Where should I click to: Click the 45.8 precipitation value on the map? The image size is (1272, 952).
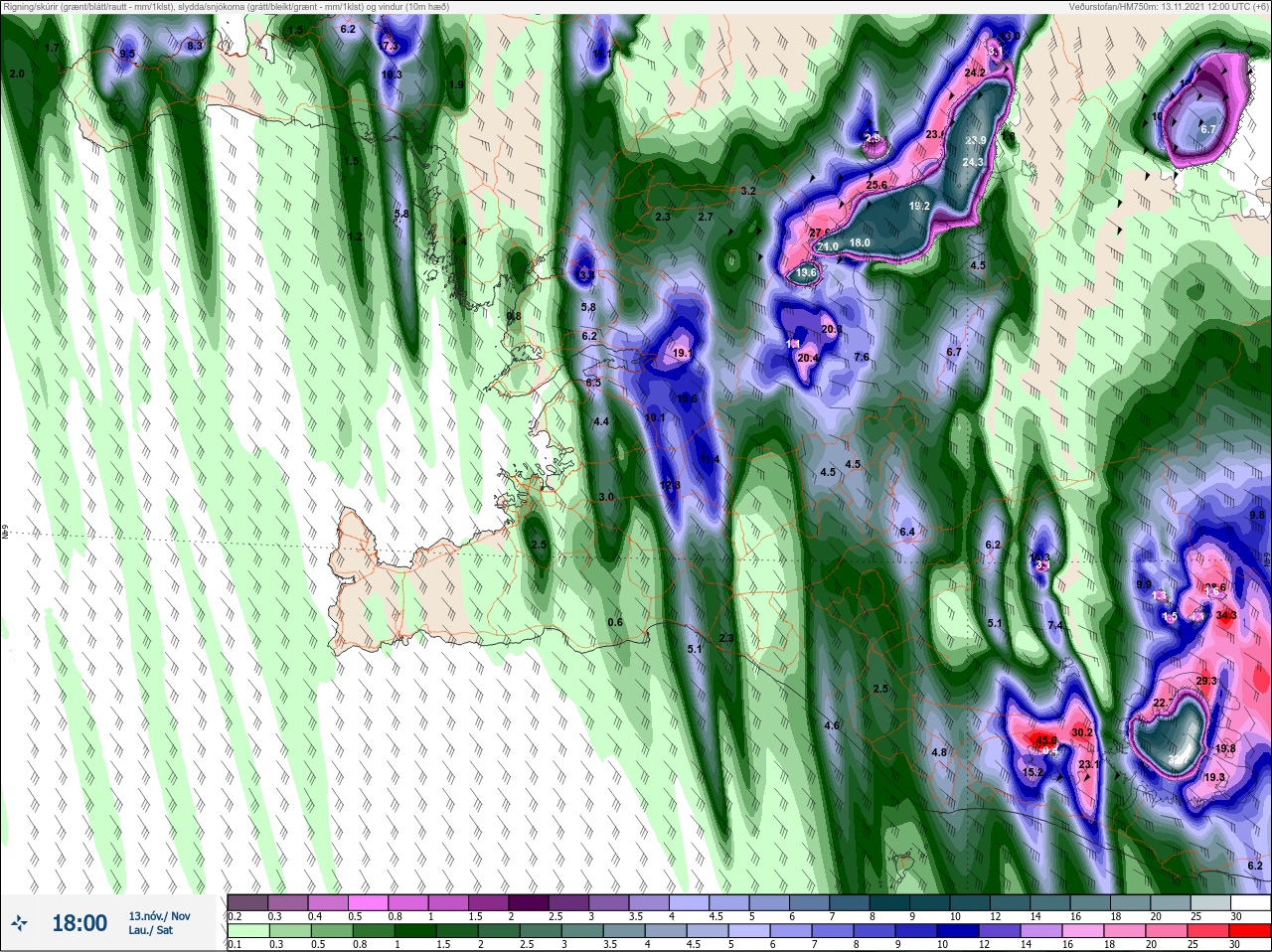click(x=1046, y=740)
